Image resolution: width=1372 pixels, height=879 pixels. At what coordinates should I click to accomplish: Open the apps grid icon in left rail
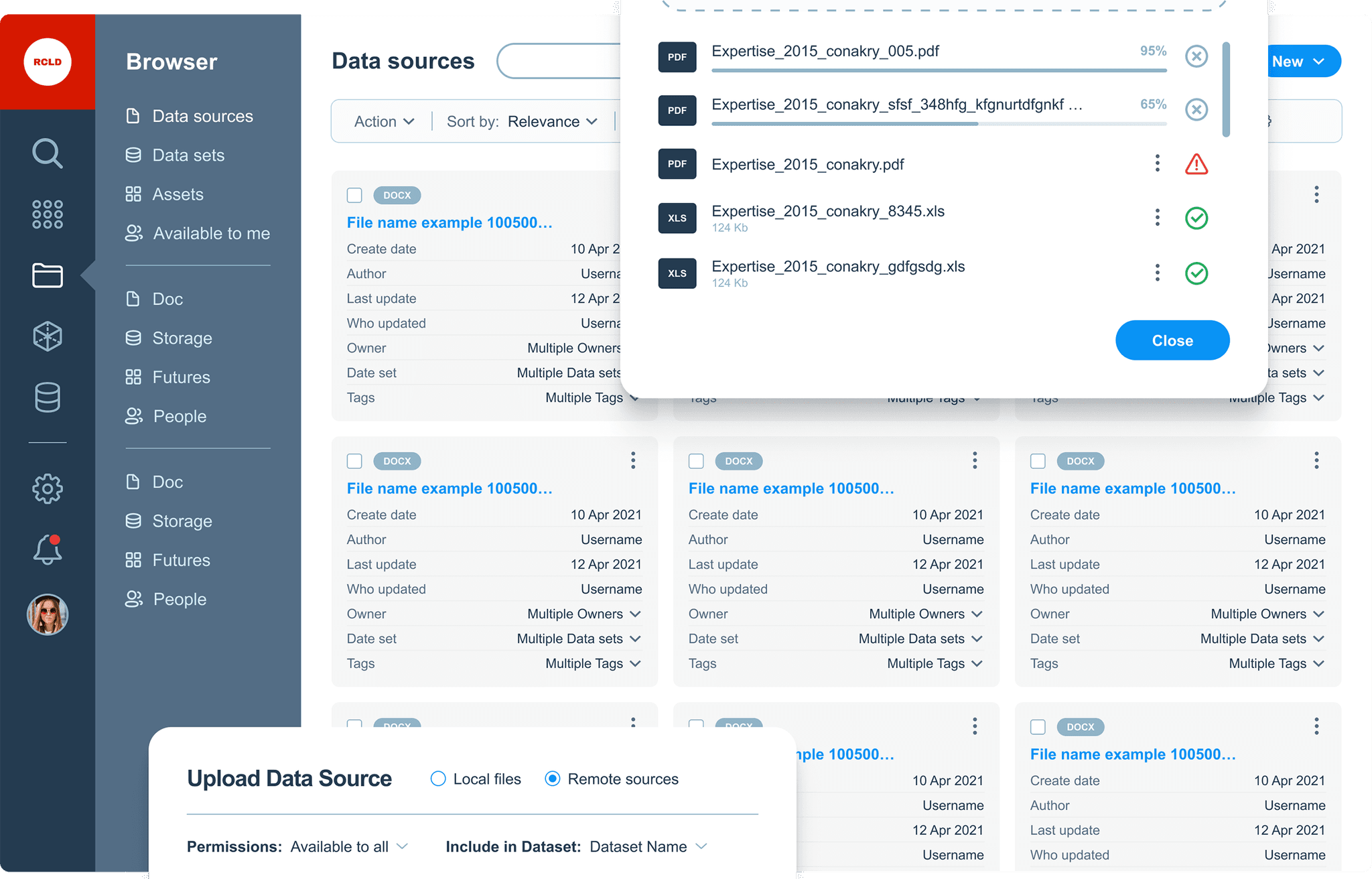coord(47,214)
